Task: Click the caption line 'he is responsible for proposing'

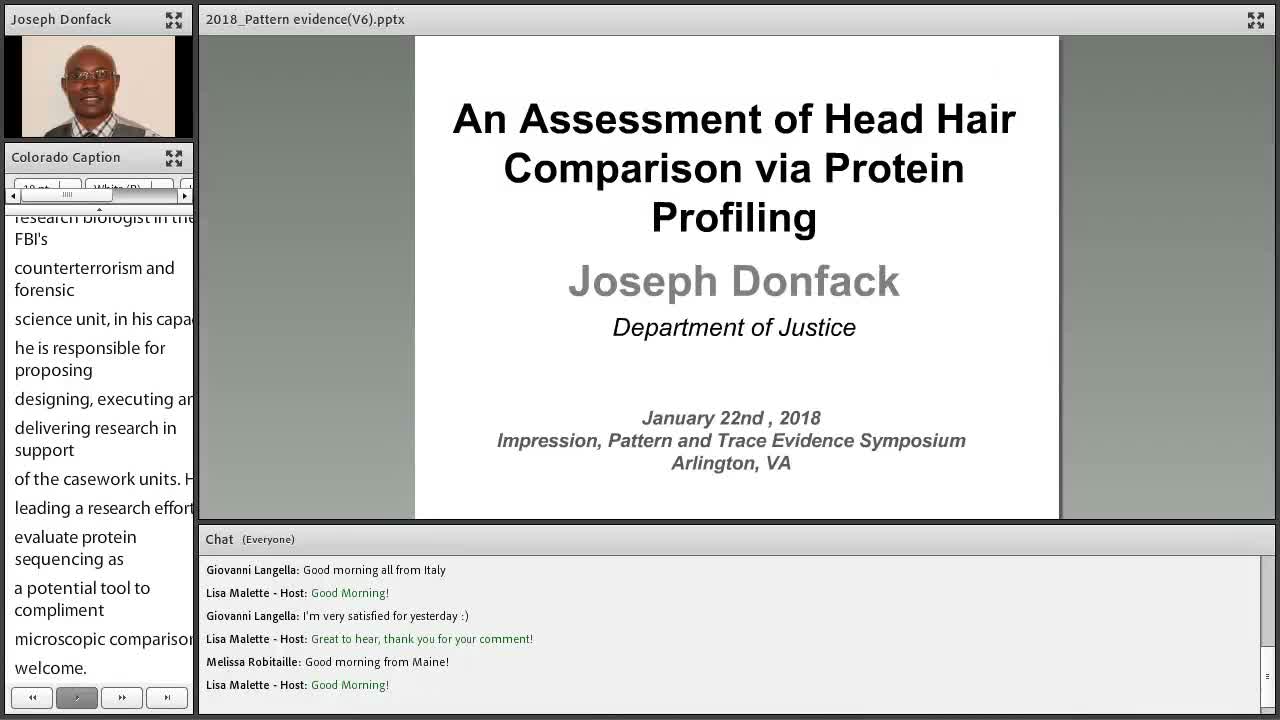Action: (x=90, y=359)
